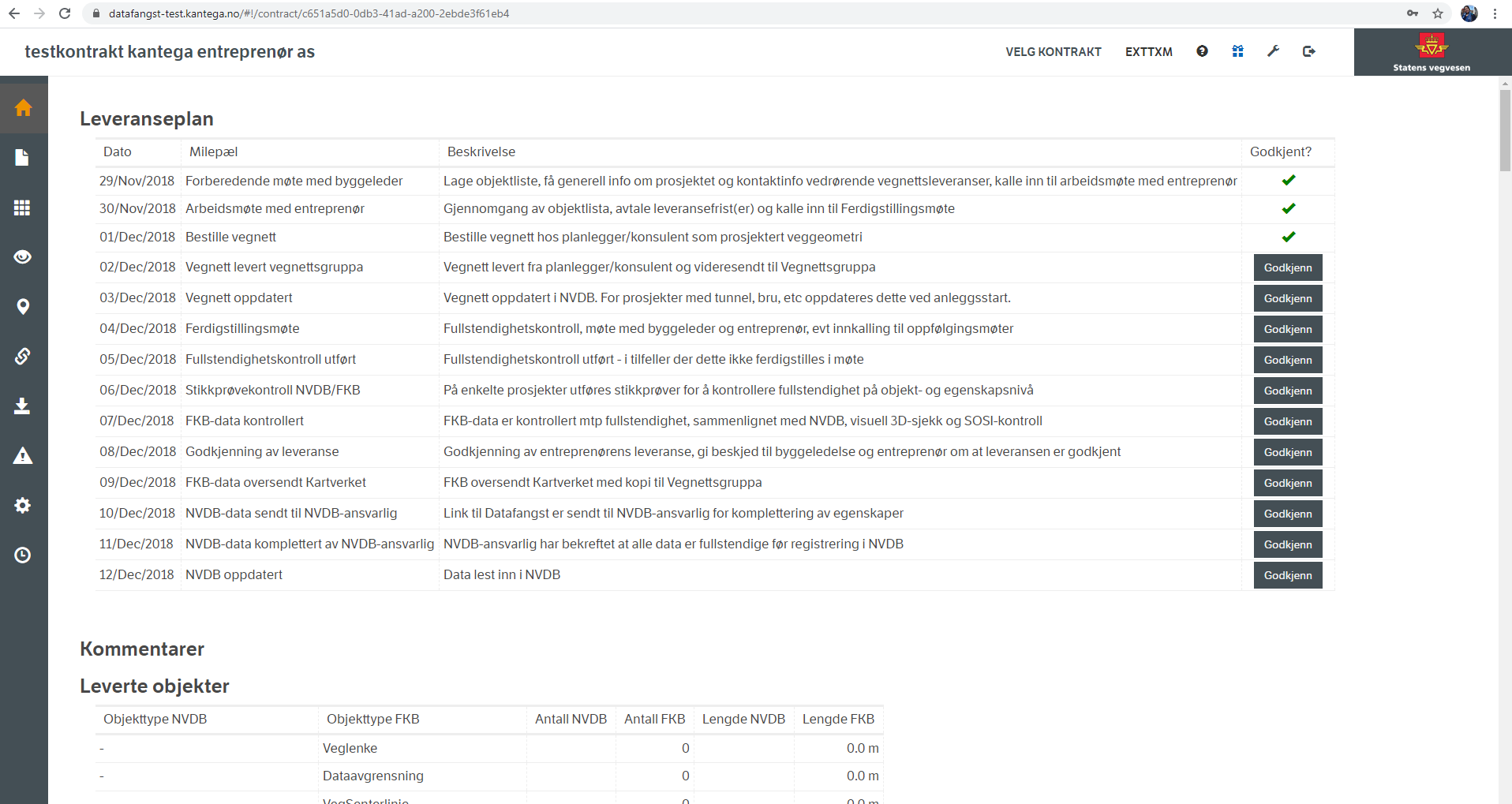Approve Vegnett levert vegnettsgruppa with Godkjenn

pyautogui.click(x=1288, y=267)
